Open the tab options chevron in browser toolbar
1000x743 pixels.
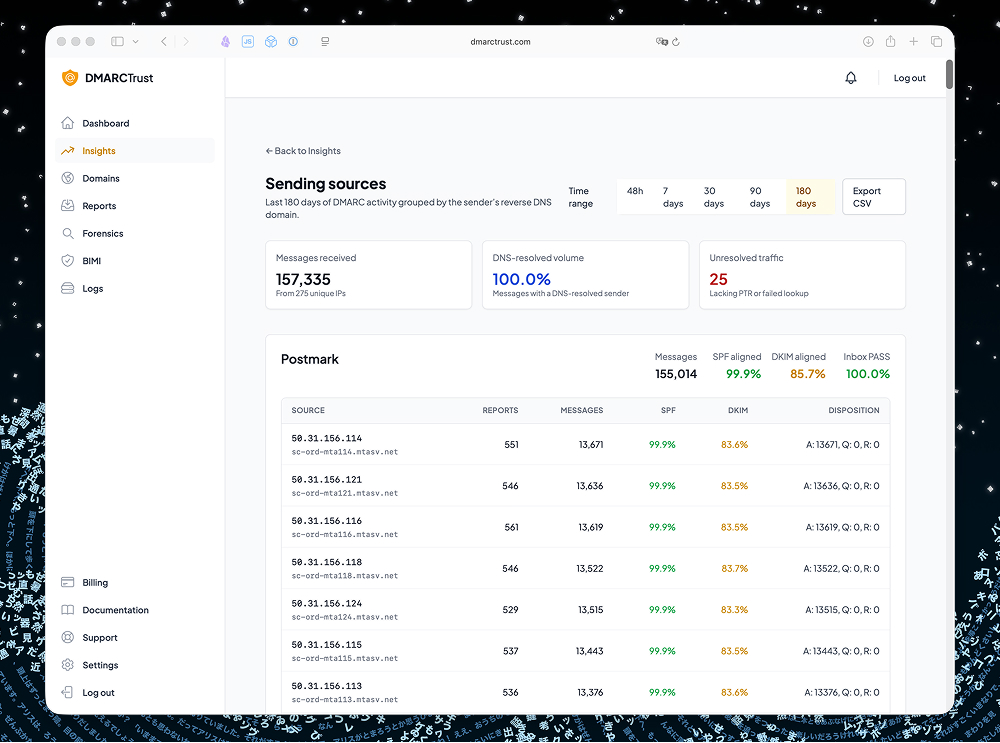pos(136,41)
